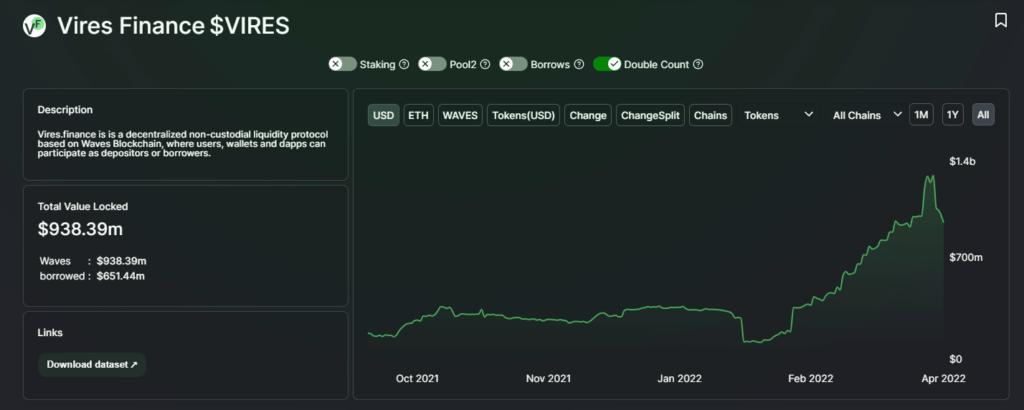Open the Tokens dropdown
1024x410 pixels.
[x=778, y=115]
